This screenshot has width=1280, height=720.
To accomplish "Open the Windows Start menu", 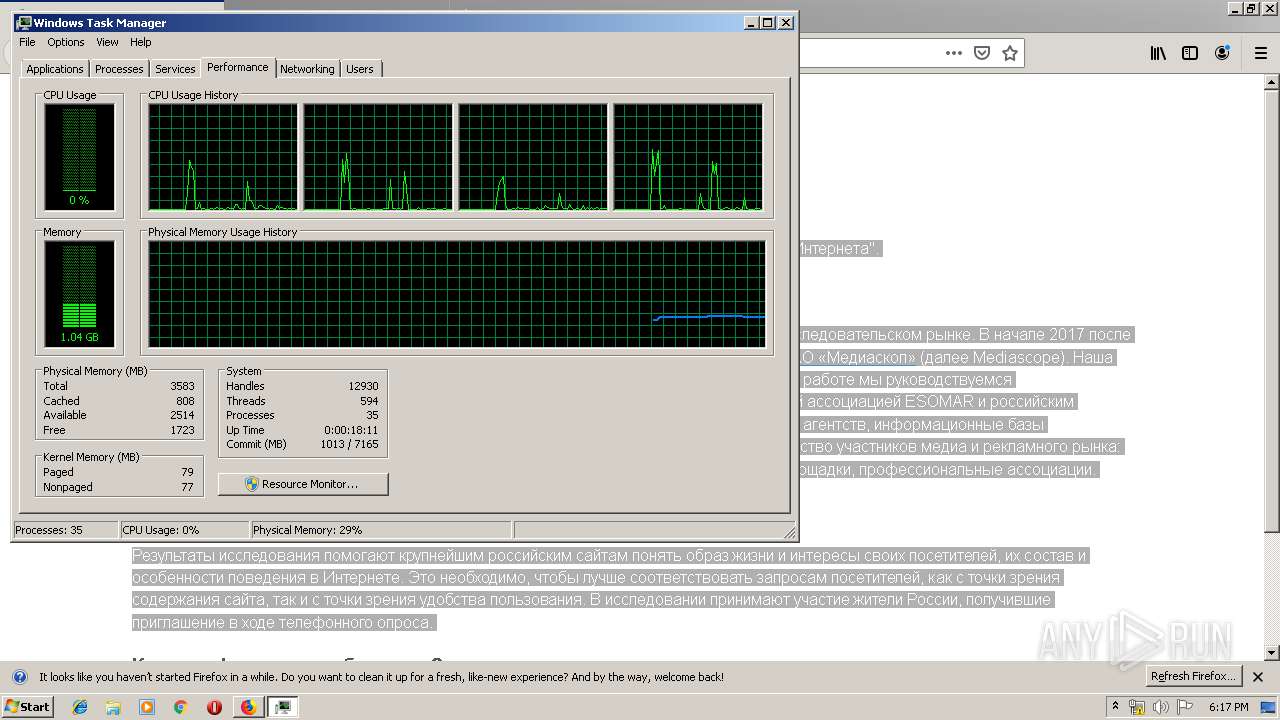I will click(28, 707).
